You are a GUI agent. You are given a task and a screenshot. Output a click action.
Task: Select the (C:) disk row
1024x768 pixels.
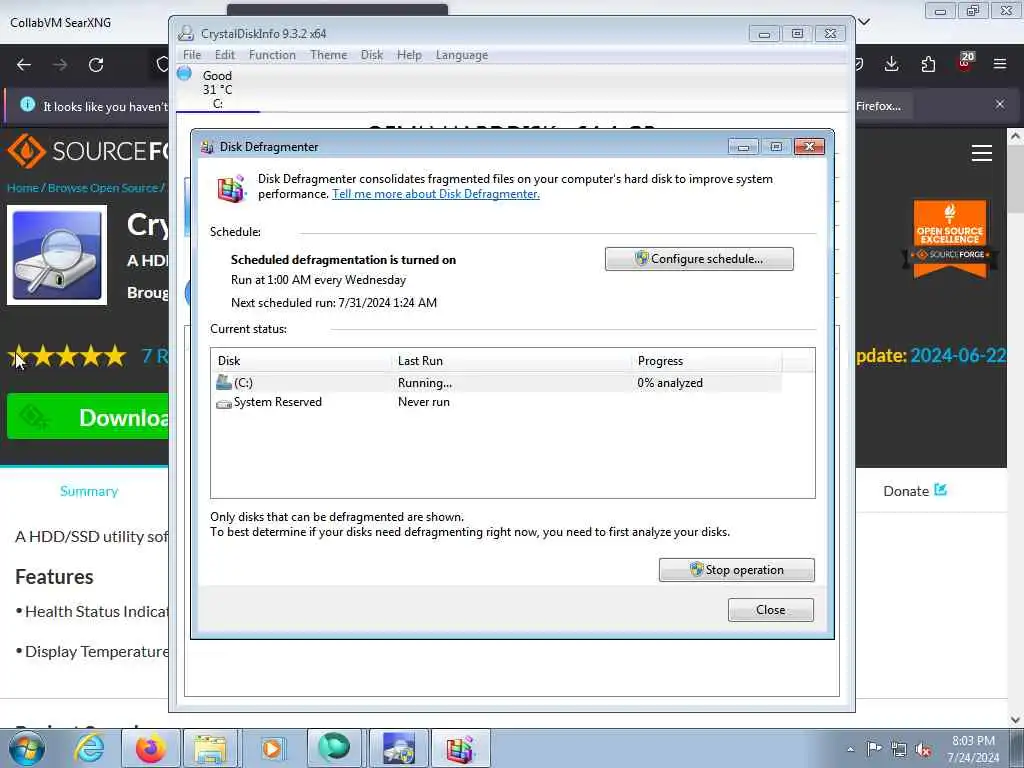pos(496,383)
